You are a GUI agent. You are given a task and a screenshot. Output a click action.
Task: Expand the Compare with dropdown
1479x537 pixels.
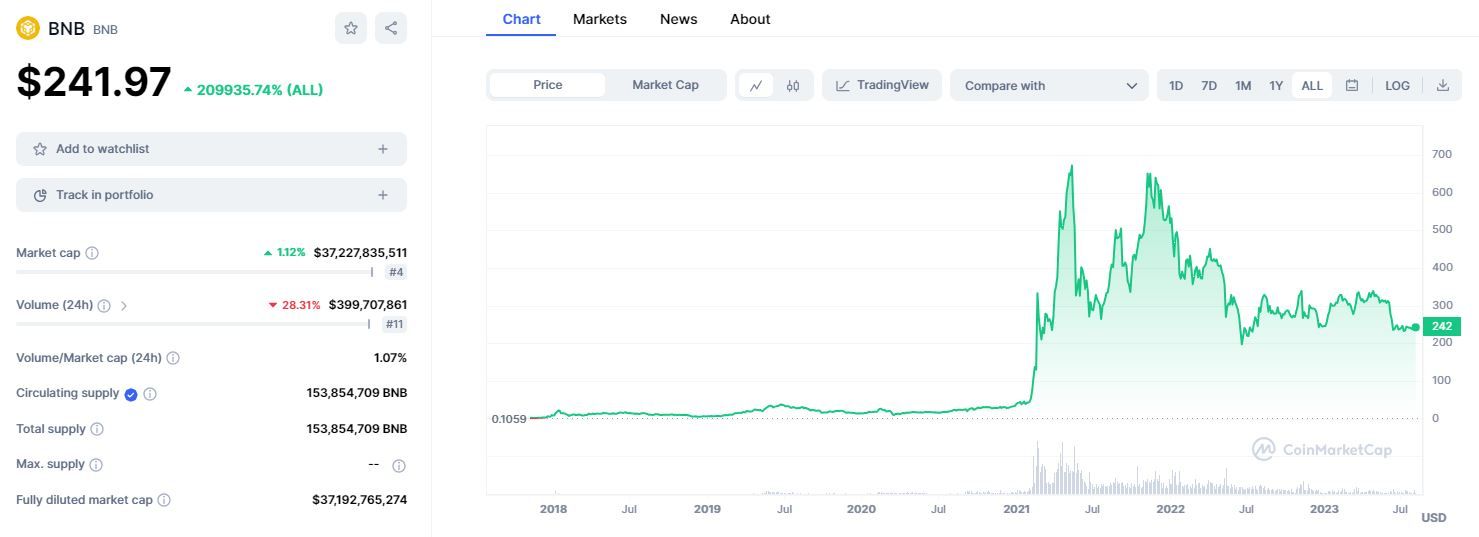click(1049, 86)
